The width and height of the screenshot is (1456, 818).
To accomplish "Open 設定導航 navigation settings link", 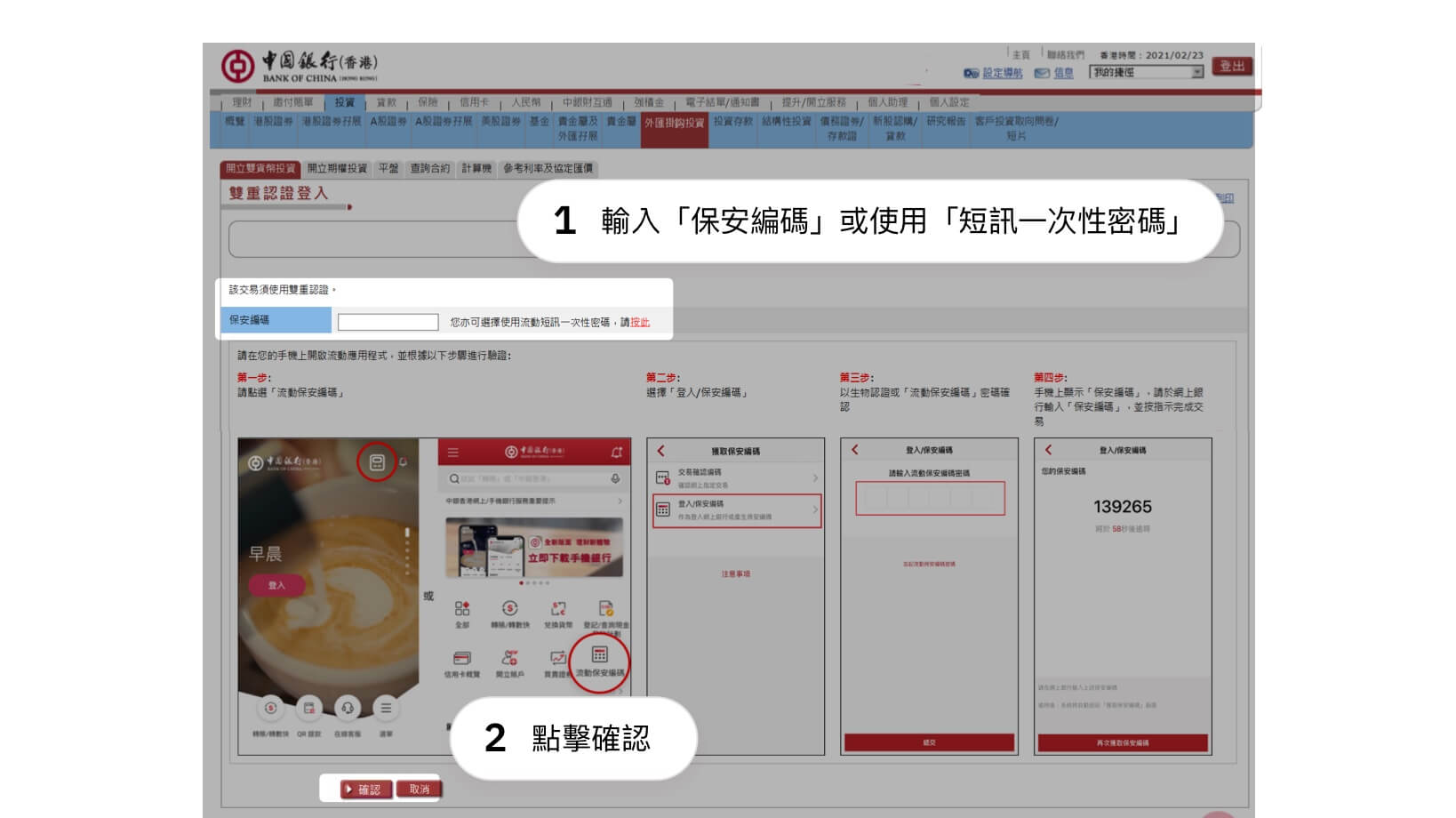I will coord(1003,73).
